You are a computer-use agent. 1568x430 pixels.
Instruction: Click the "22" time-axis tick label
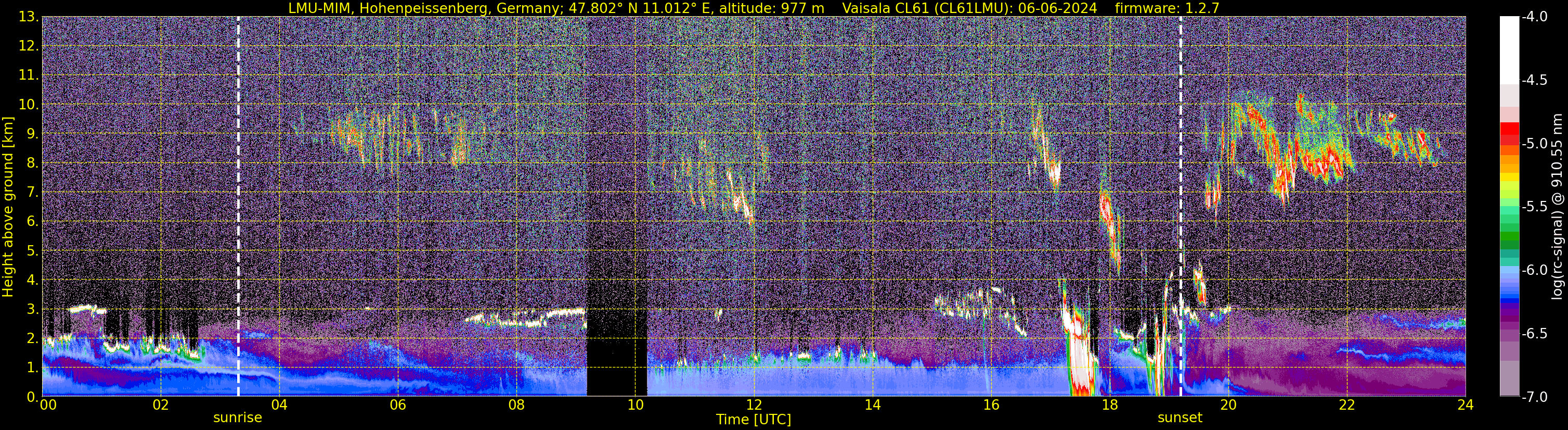[x=1347, y=405]
